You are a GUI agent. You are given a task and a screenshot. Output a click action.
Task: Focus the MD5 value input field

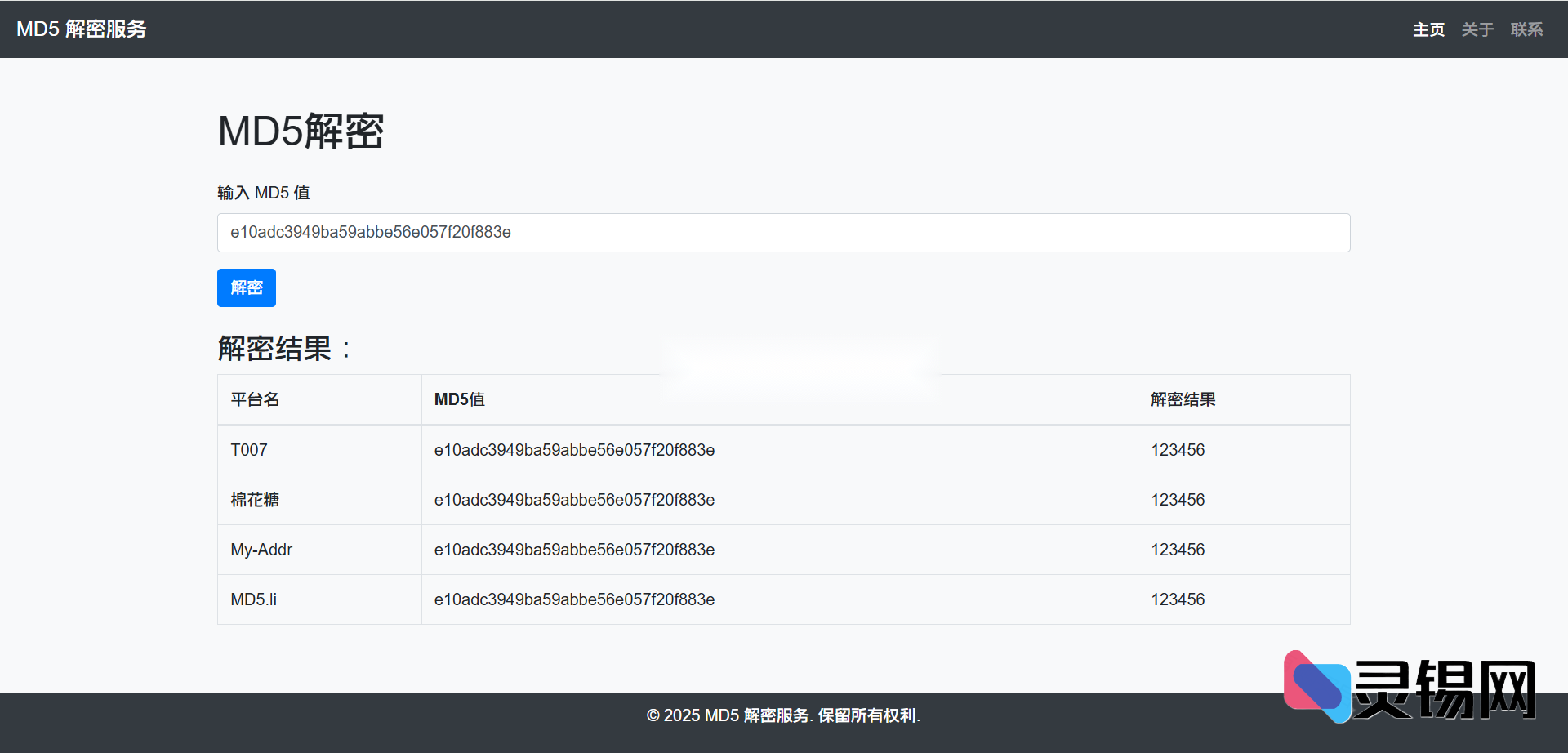pyautogui.click(x=782, y=233)
